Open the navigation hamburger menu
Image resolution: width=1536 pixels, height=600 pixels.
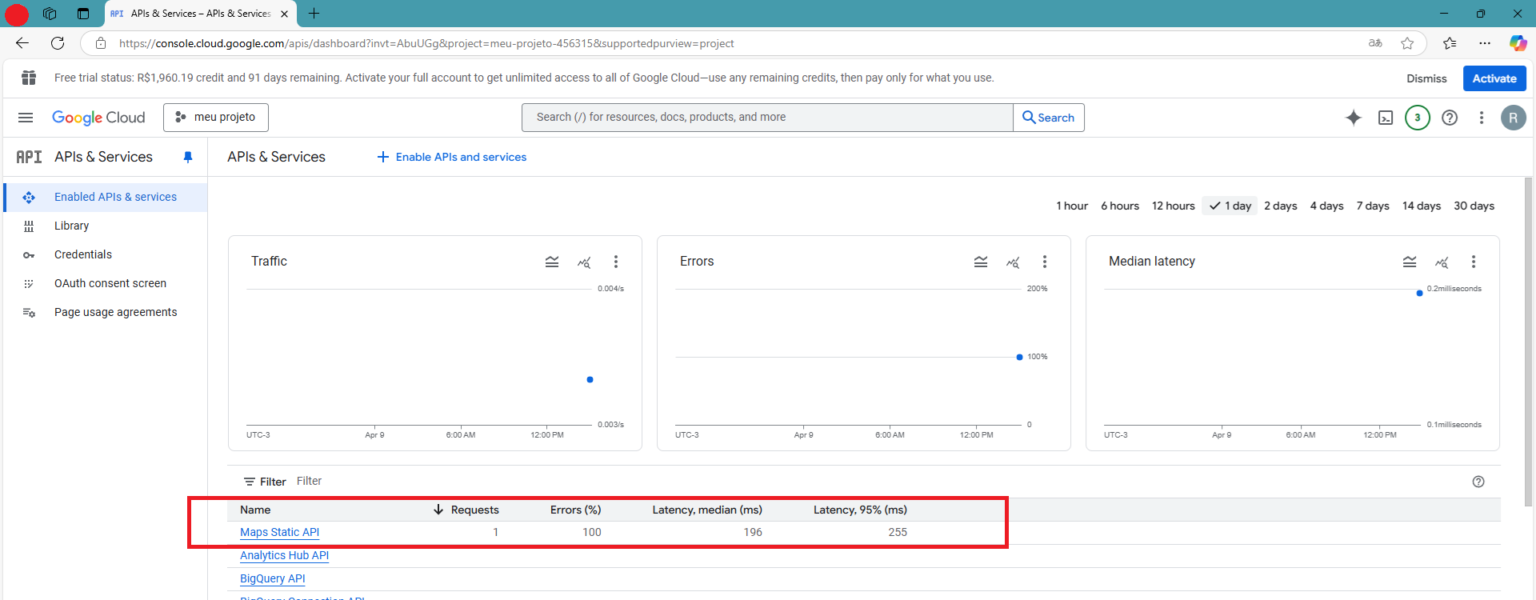(25, 117)
